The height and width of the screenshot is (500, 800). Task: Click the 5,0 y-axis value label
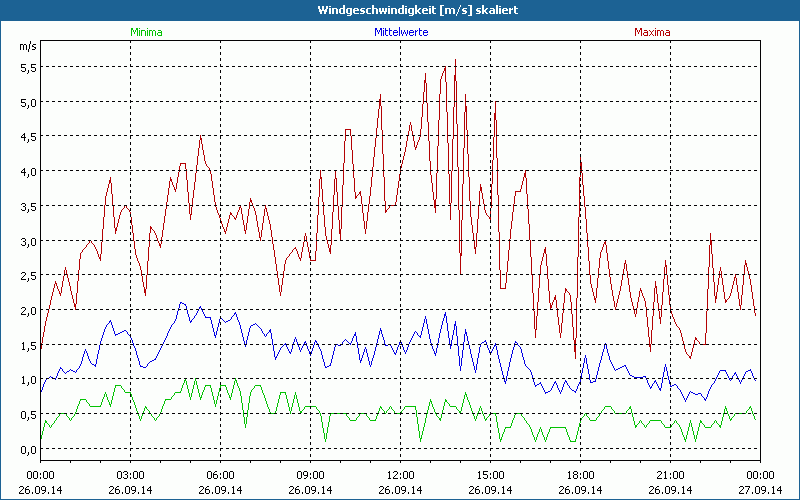(28, 102)
